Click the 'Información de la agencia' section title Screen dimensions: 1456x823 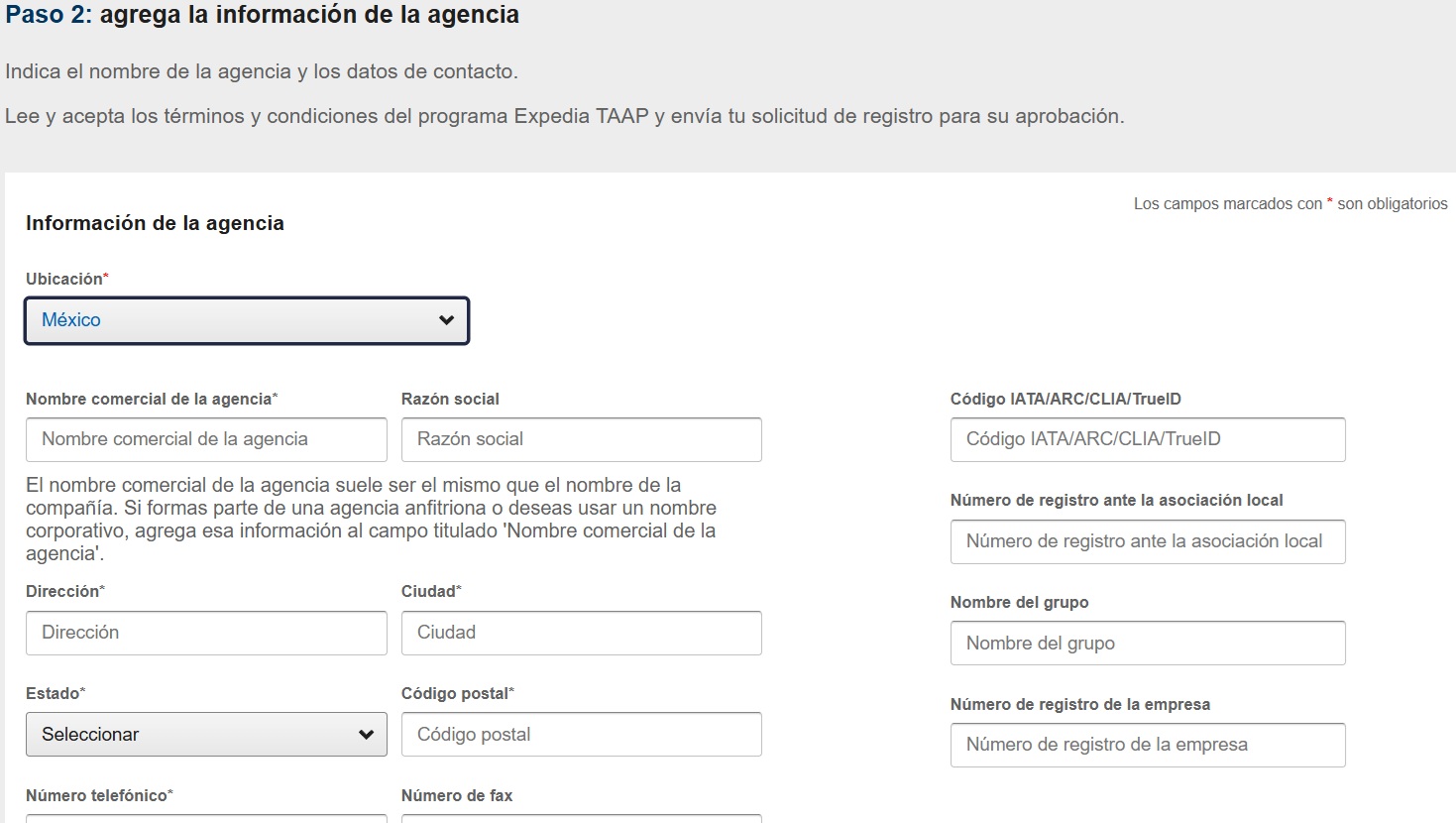[x=155, y=223]
